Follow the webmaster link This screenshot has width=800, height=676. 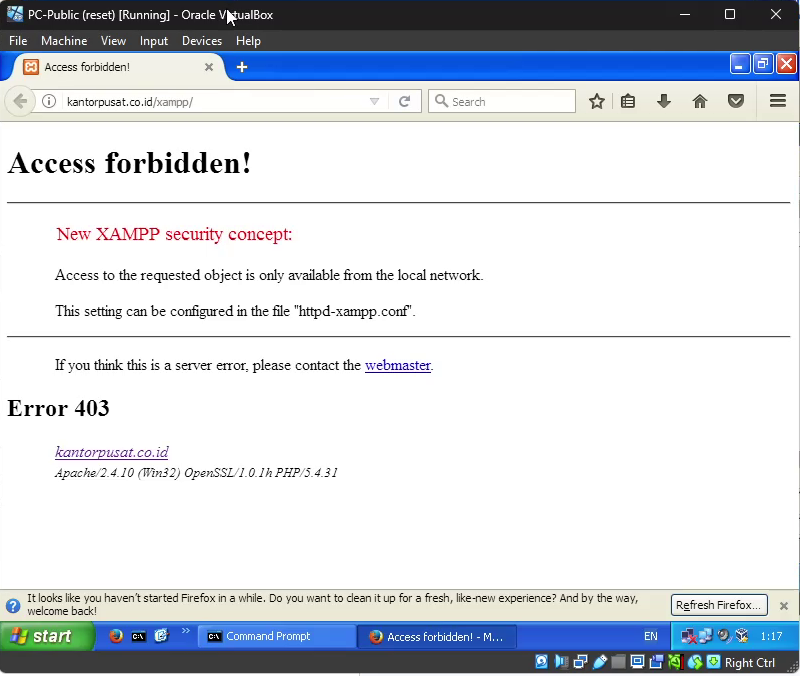pyautogui.click(x=398, y=365)
